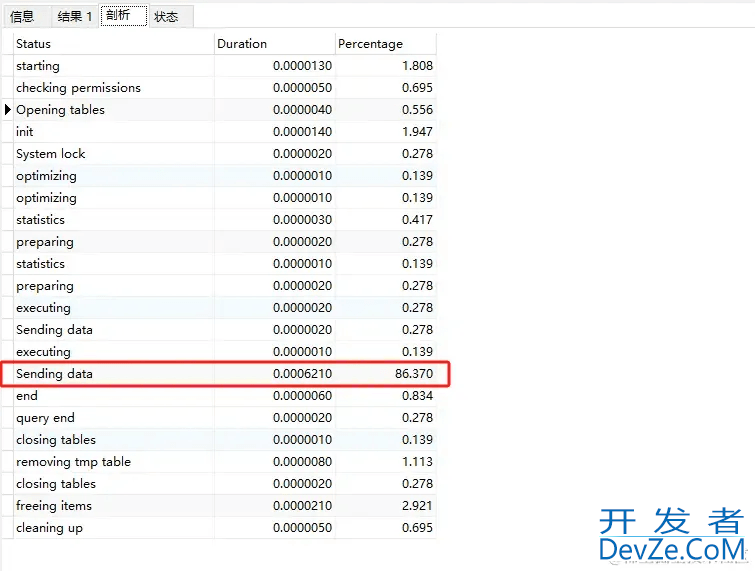Click the percentage value 0.417

[x=417, y=220]
